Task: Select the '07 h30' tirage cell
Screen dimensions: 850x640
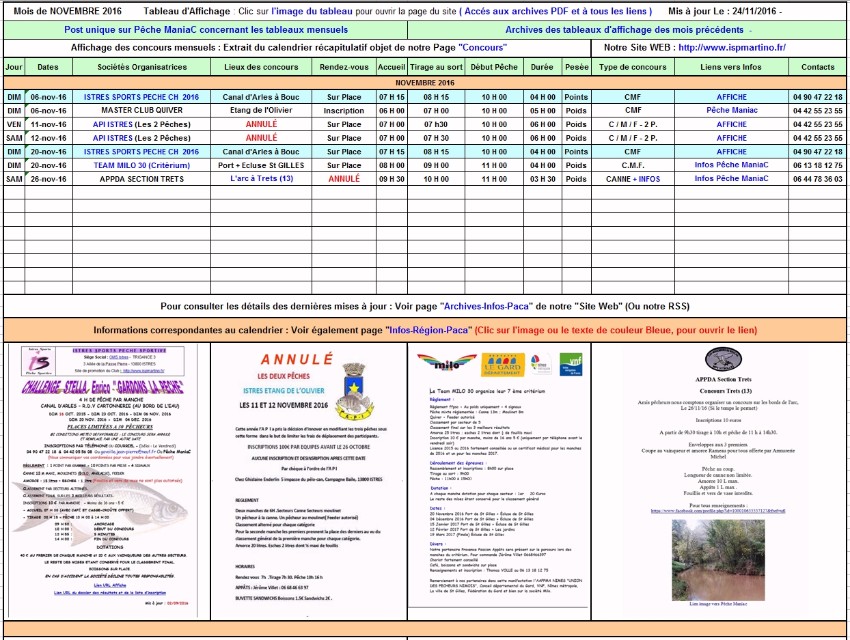Action: coord(436,124)
